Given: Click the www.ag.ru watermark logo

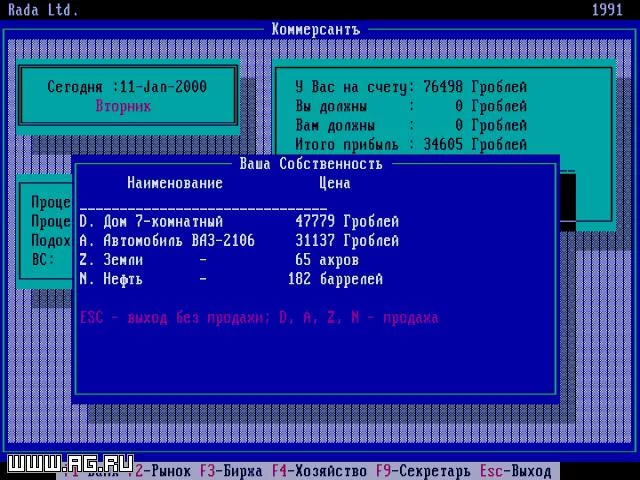Looking at the screenshot, I should pyautogui.click(x=71, y=464).
